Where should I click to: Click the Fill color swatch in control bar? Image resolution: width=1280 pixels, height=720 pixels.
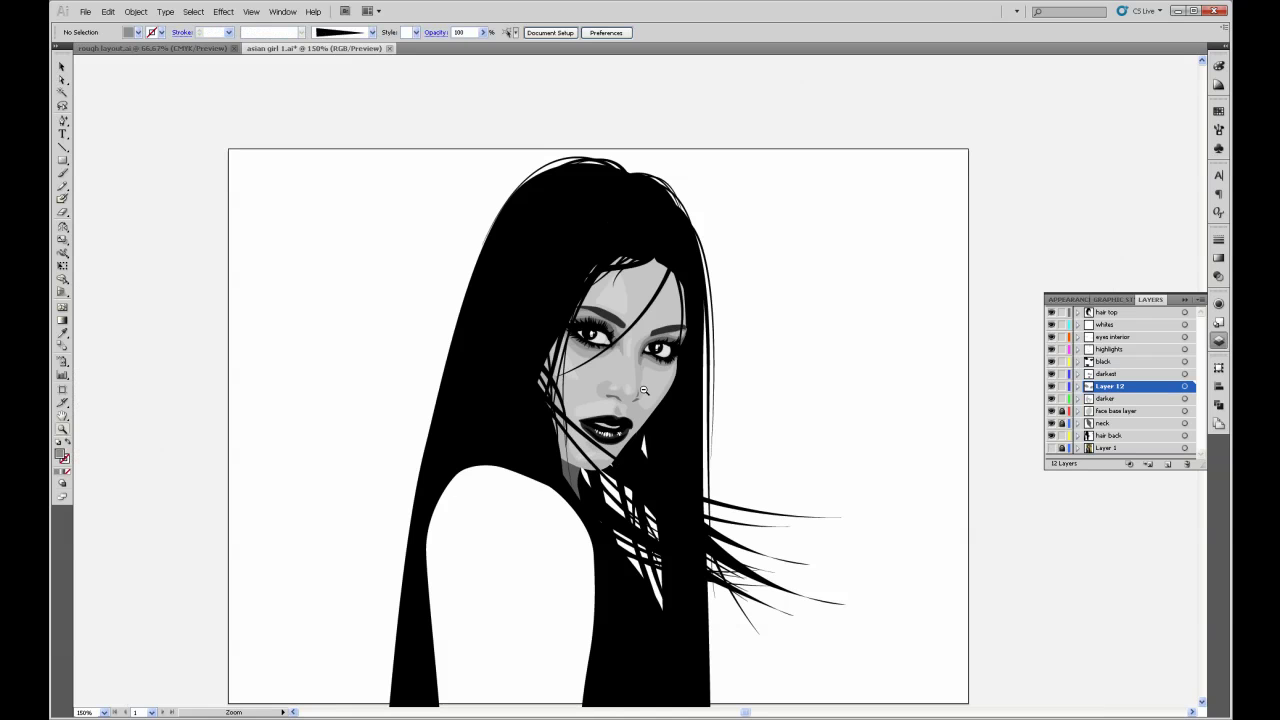point(128,32)
